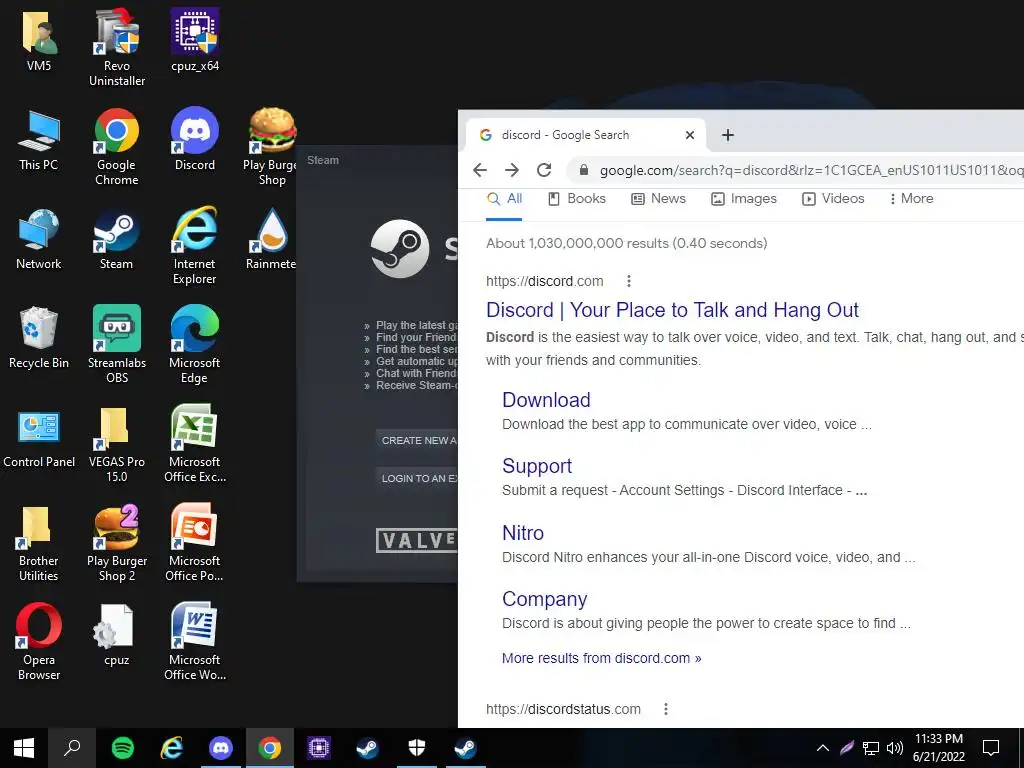Open taskbar search magnifier
Viewport: 1024px width, 768px height.
click(x=72, y=748)
